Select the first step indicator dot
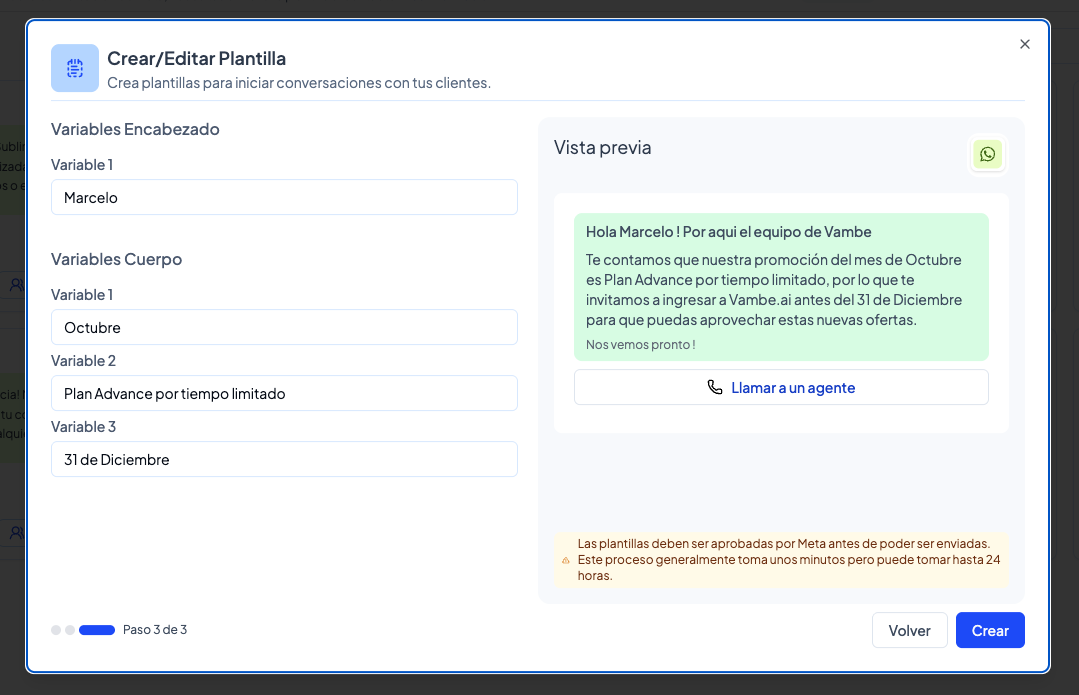Viewport: 1079px width, 695px height. (56, 630)
